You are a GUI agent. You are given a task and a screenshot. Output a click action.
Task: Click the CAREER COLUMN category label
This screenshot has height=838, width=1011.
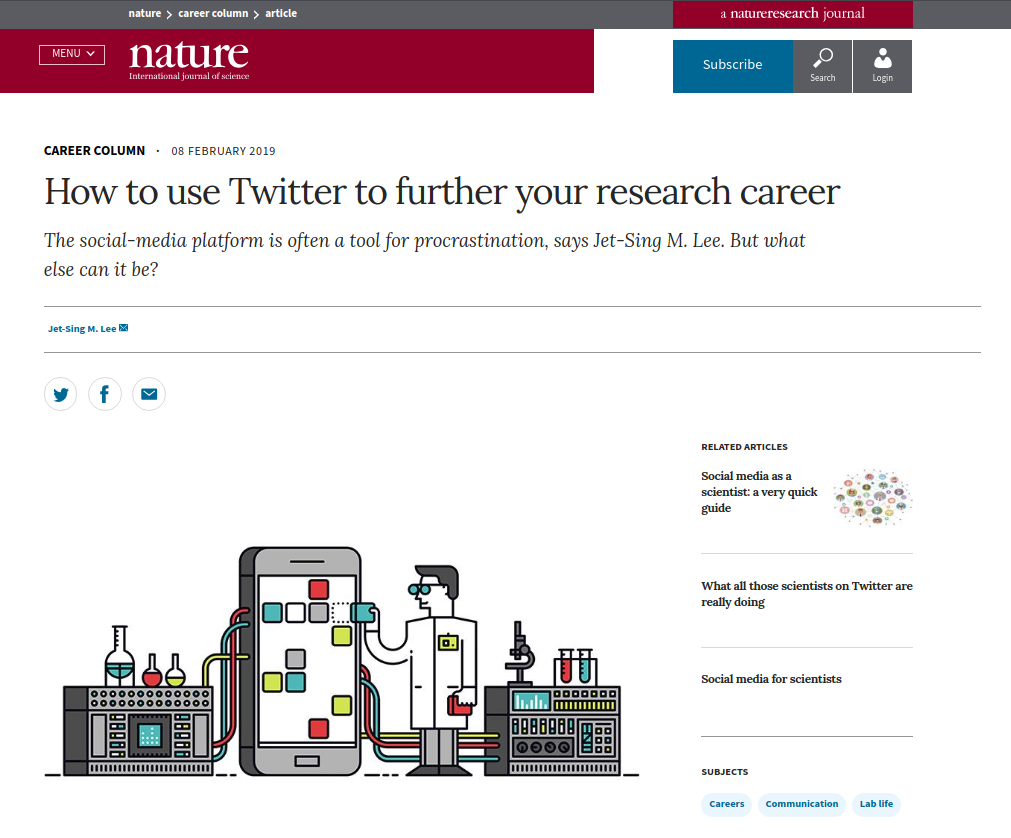(94, 151)
